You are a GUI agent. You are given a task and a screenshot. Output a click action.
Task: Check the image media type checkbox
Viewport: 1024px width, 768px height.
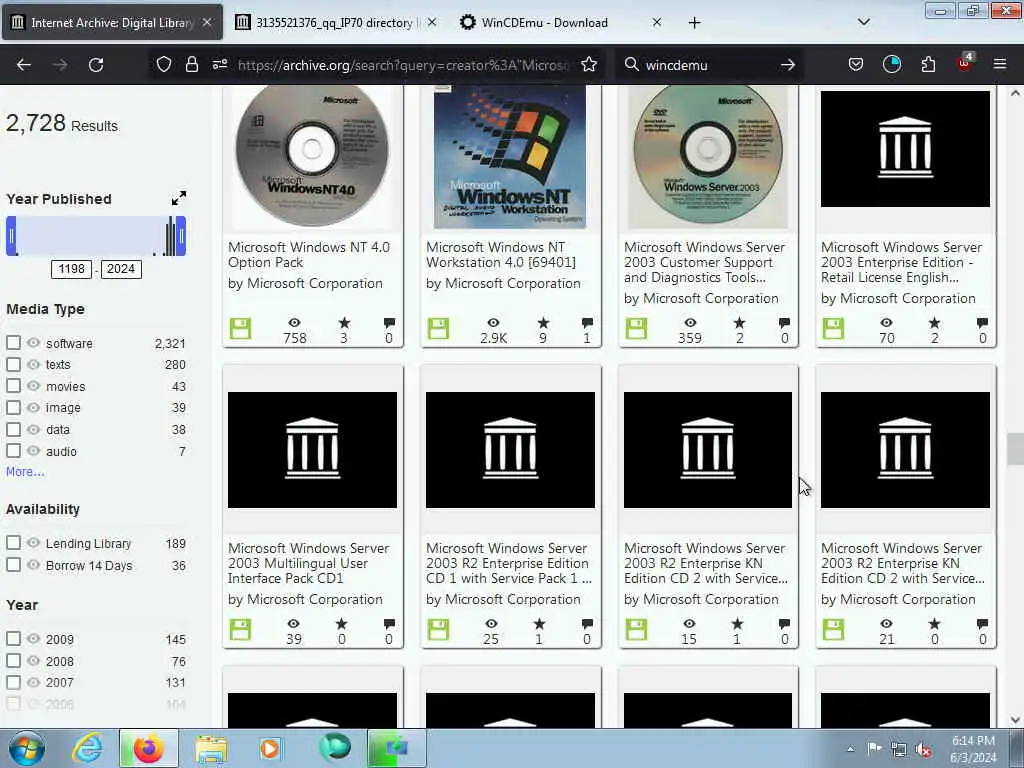(13, 408)
